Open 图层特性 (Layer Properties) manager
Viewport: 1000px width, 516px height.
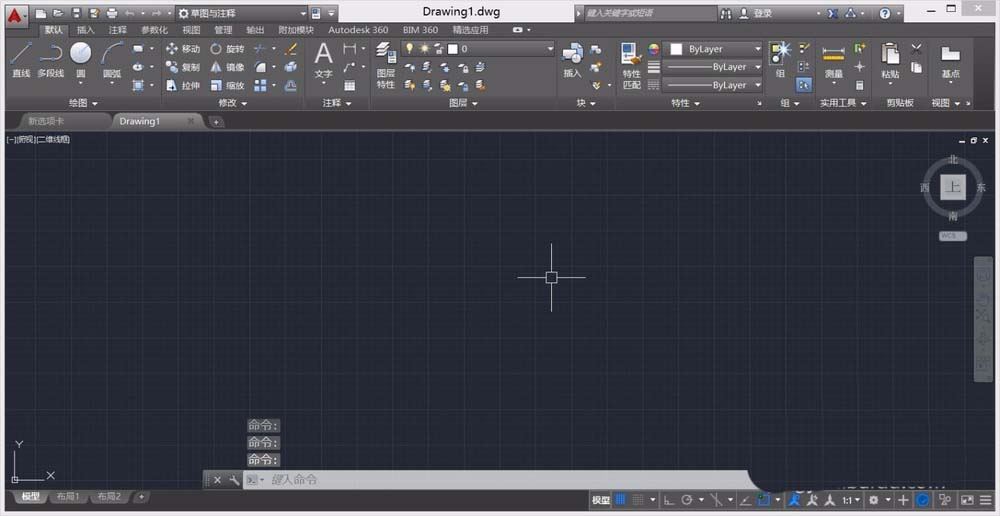coord(386,66)
